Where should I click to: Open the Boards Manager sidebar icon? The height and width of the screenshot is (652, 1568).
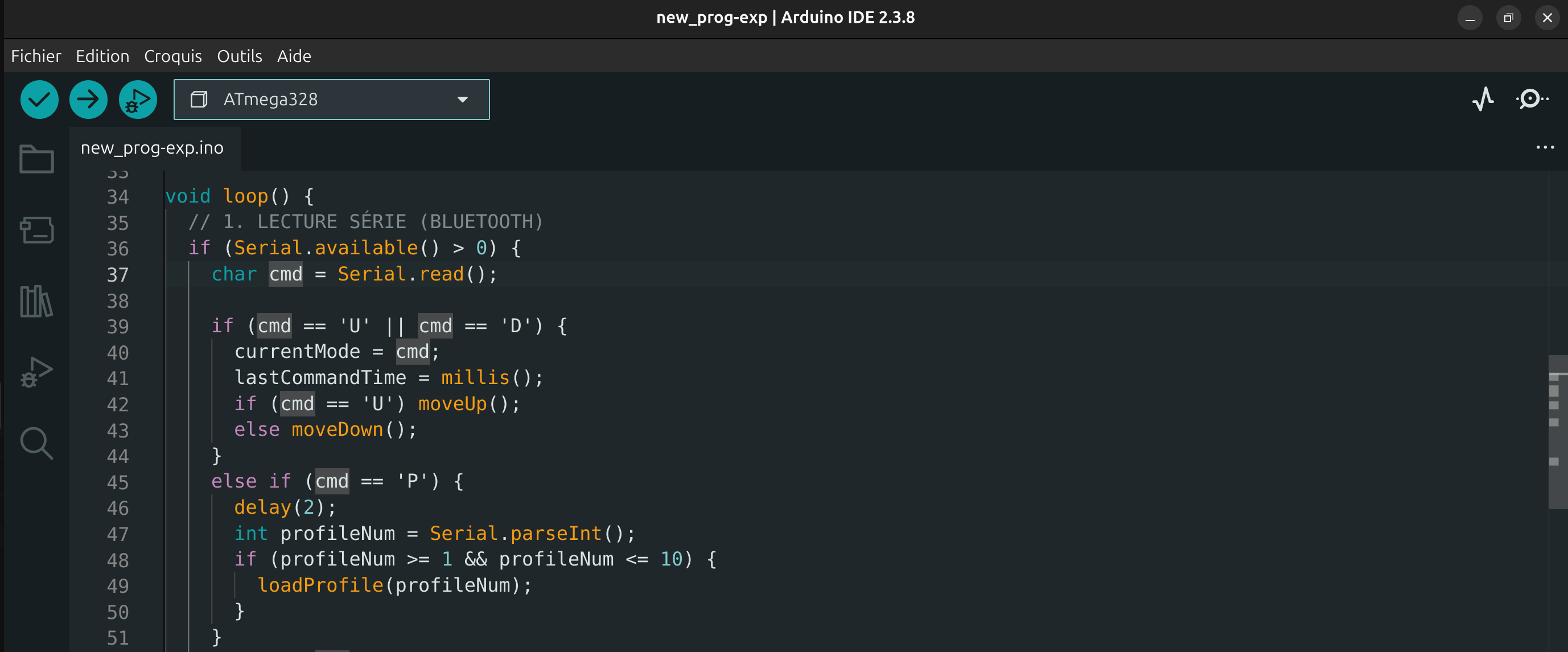click(36, 230)
